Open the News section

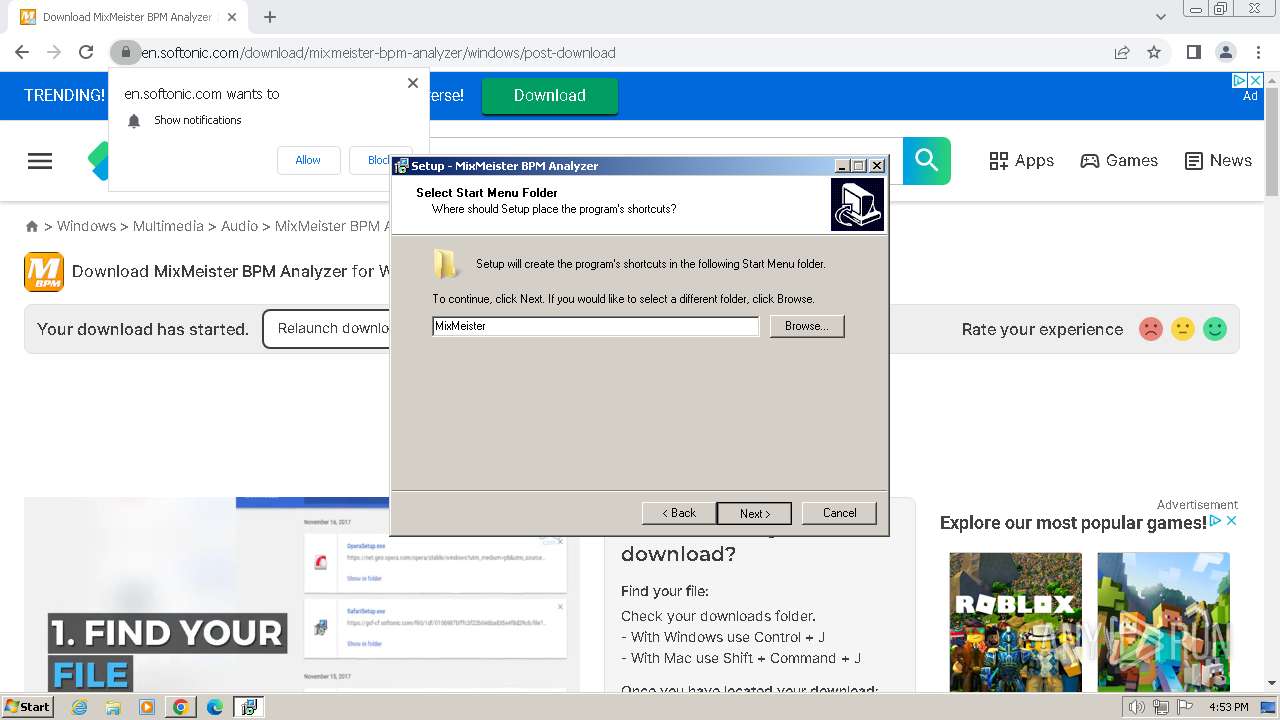pyautogui.click(x=1218, y=161)
